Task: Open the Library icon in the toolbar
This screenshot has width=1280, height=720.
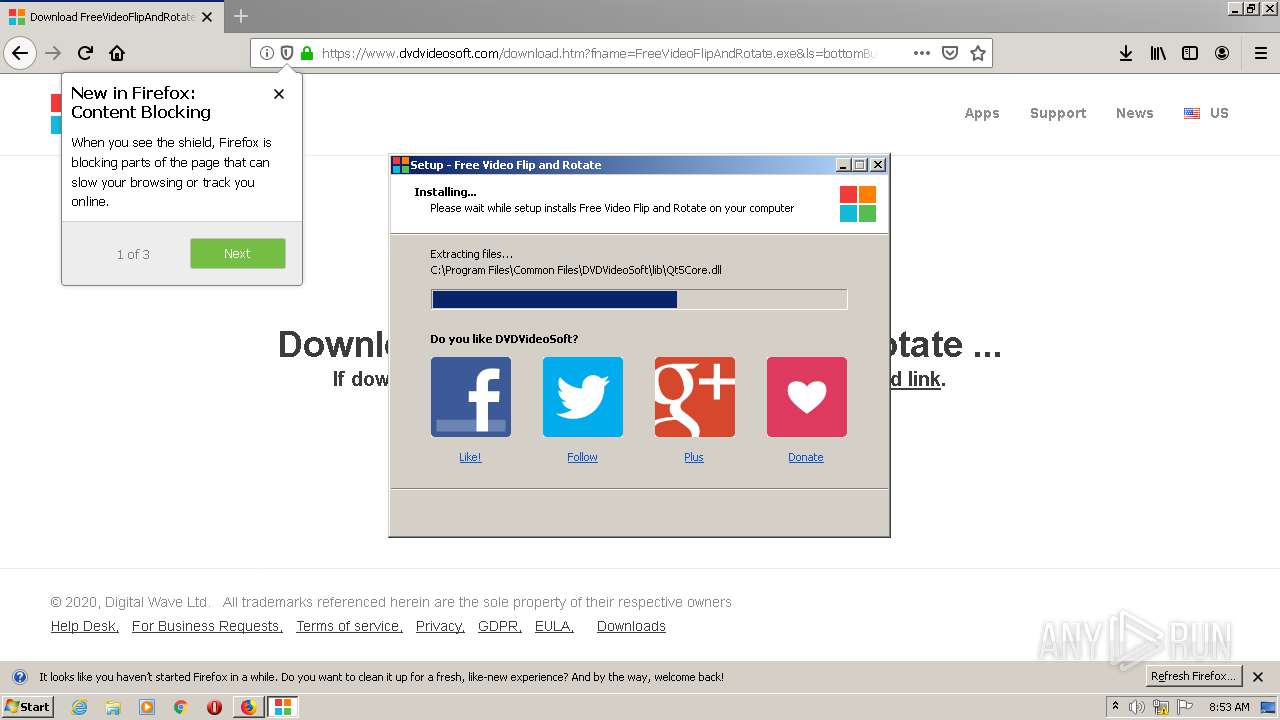Action: pyautogui.click(x=1158, y=53)
